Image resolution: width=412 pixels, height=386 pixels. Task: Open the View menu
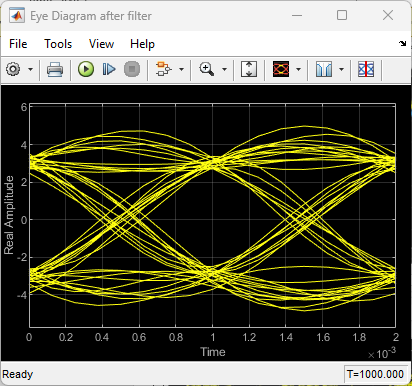click(x=101, y=44)
